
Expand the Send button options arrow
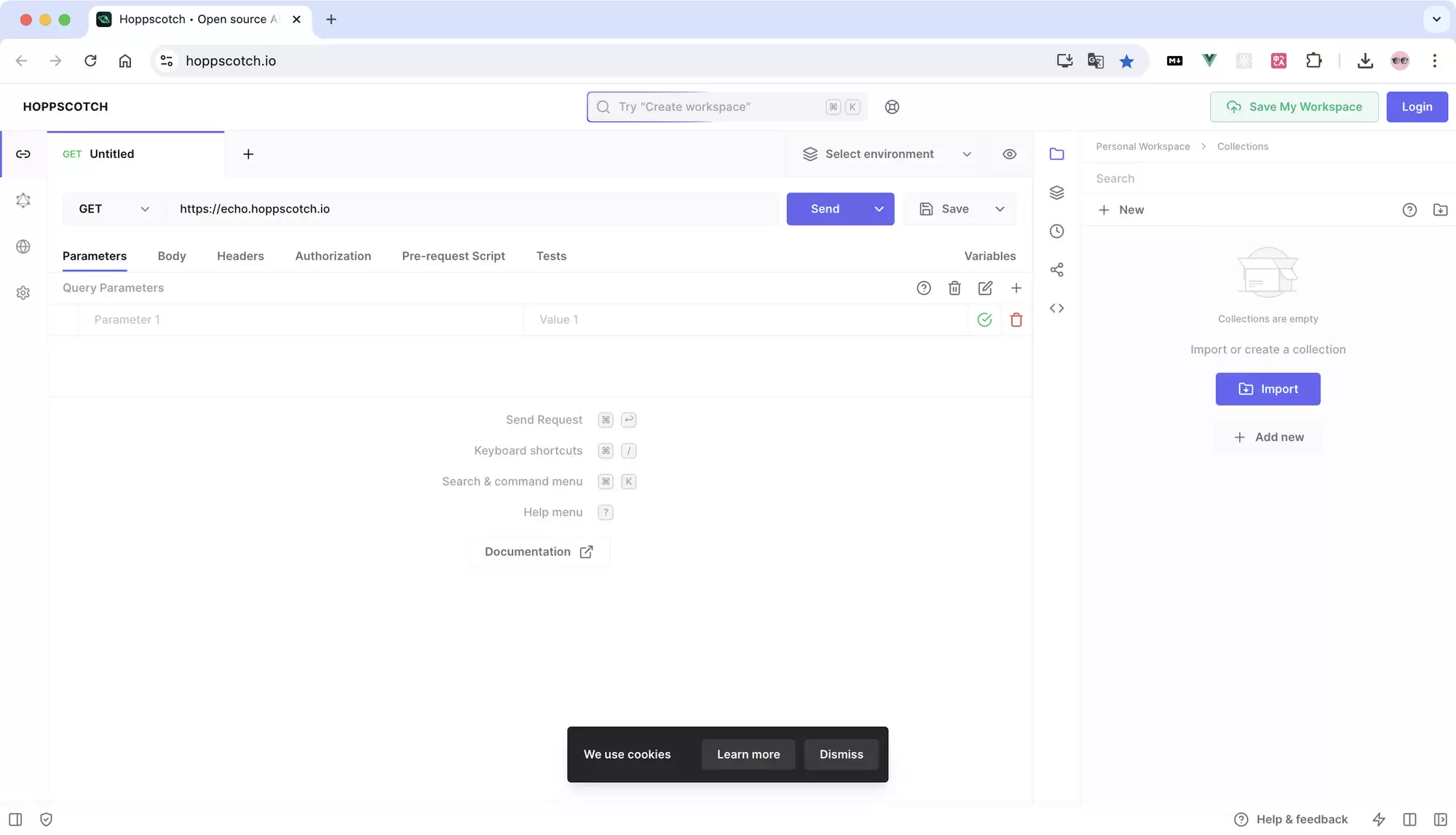879,209
